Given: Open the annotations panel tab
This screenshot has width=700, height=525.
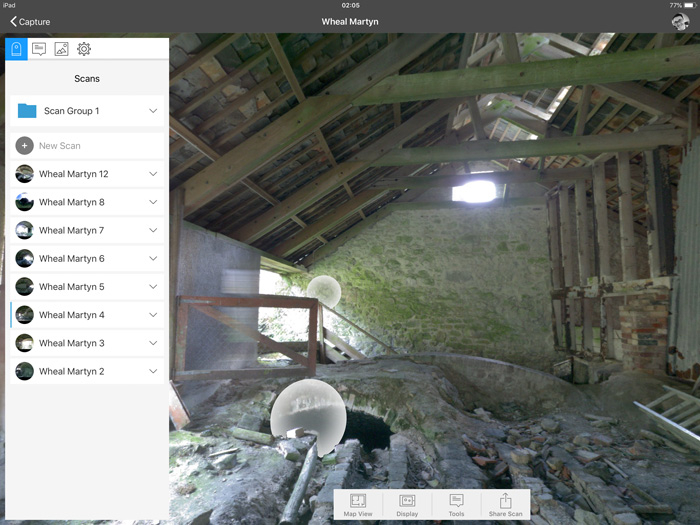Looking at the screenshot, I should pos(39,49).
